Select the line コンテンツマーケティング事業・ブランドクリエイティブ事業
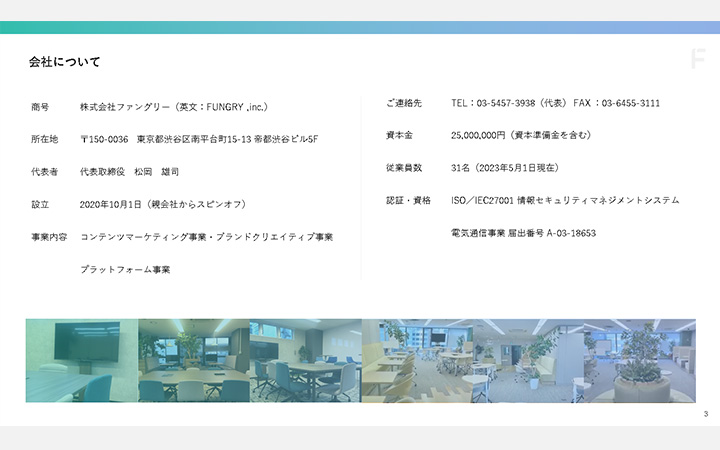The width and height of the screenshot is (720, 450). [x=207, y=237]
